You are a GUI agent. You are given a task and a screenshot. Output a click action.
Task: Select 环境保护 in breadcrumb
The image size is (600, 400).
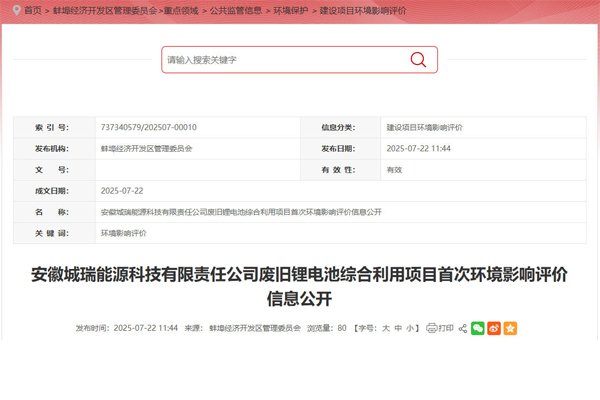tap(290, 9)
